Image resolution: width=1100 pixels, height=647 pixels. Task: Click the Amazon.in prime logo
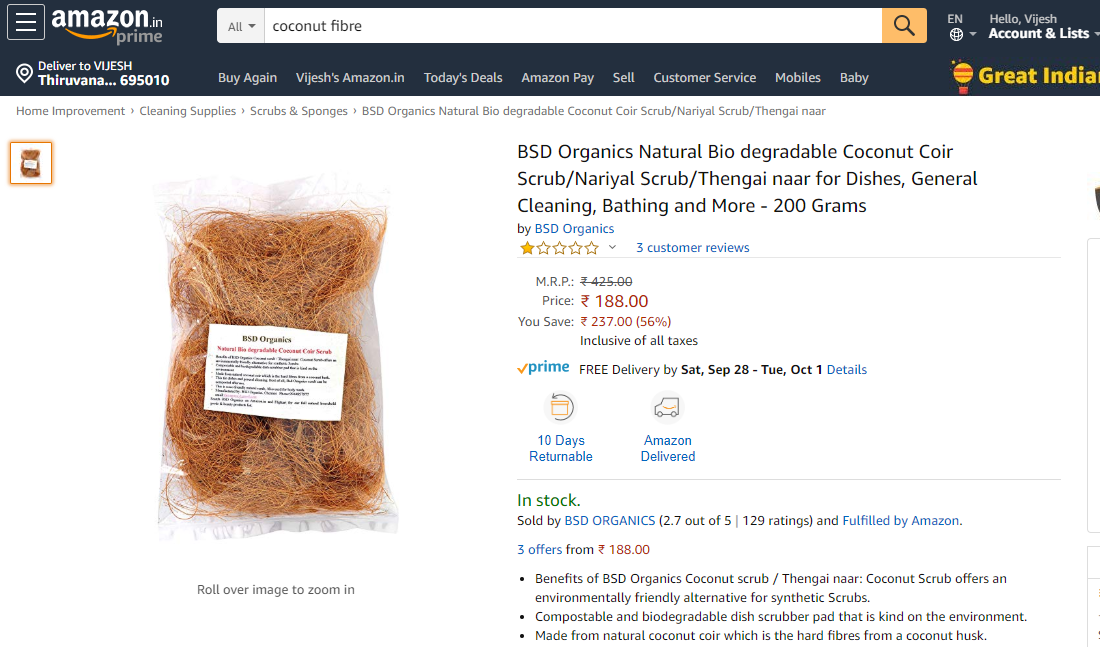[x=107, y=25]
